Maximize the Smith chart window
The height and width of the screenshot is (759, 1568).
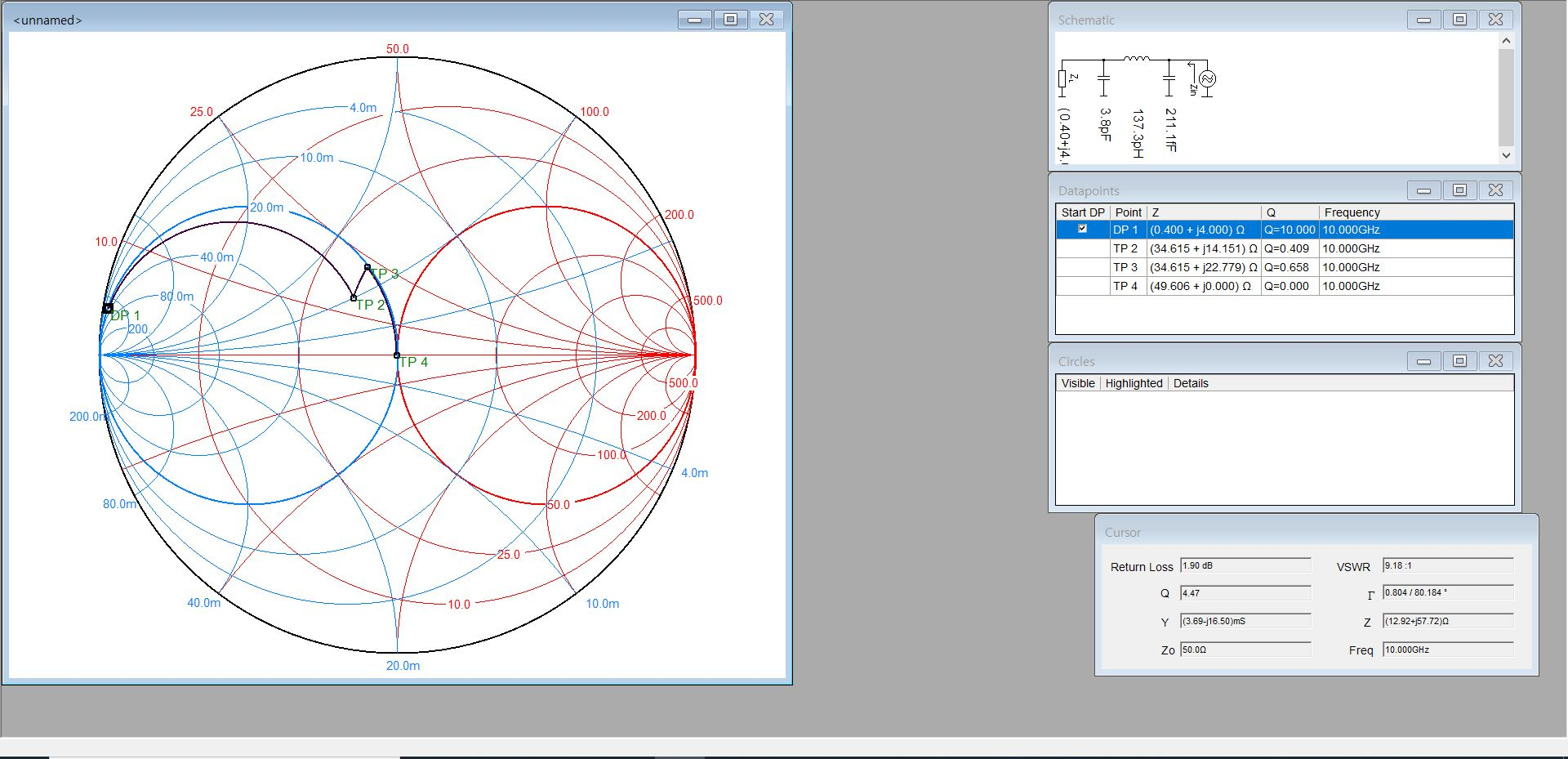[x=730, y=20]
